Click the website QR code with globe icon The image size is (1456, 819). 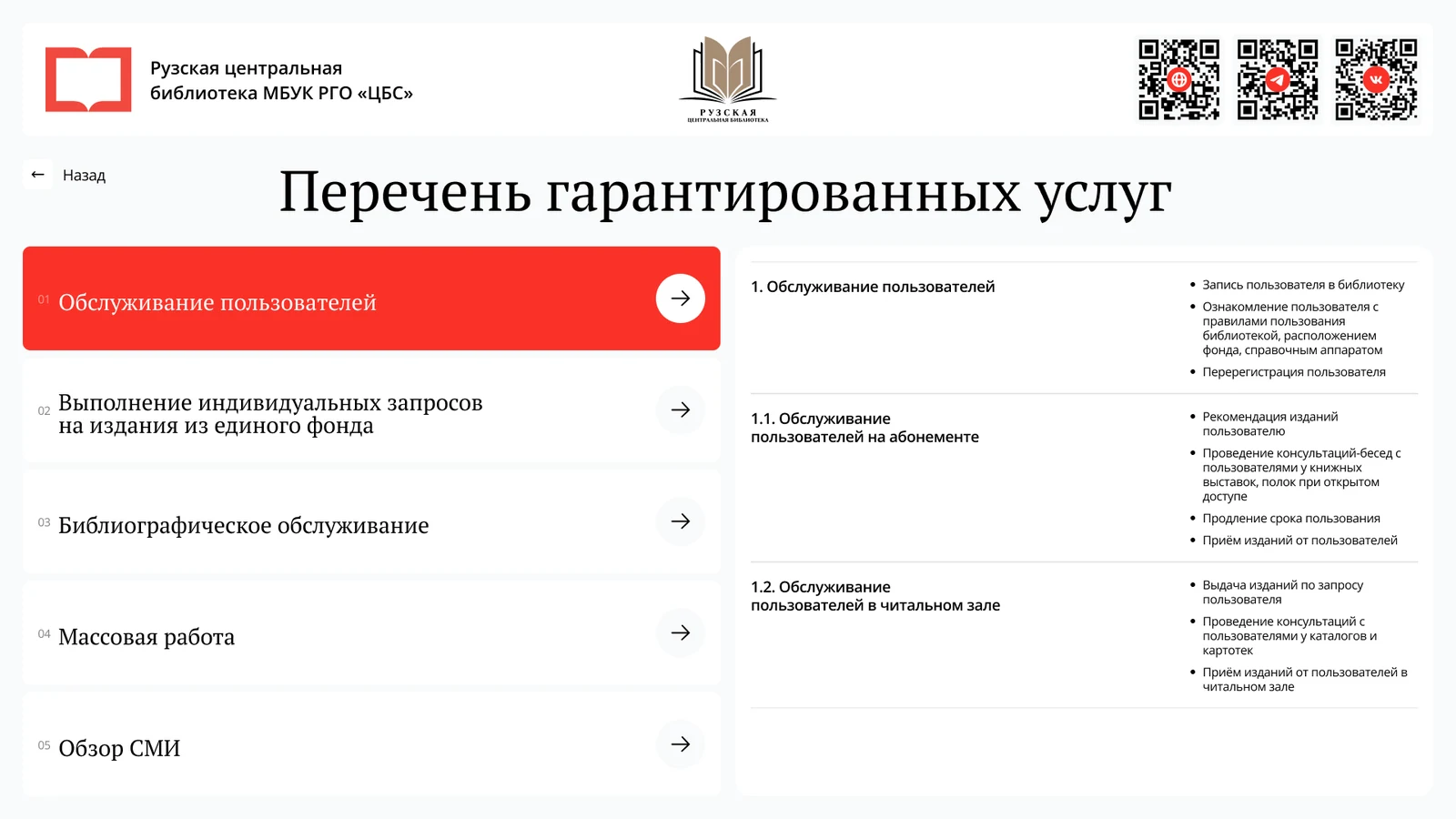pos(1178,79)
